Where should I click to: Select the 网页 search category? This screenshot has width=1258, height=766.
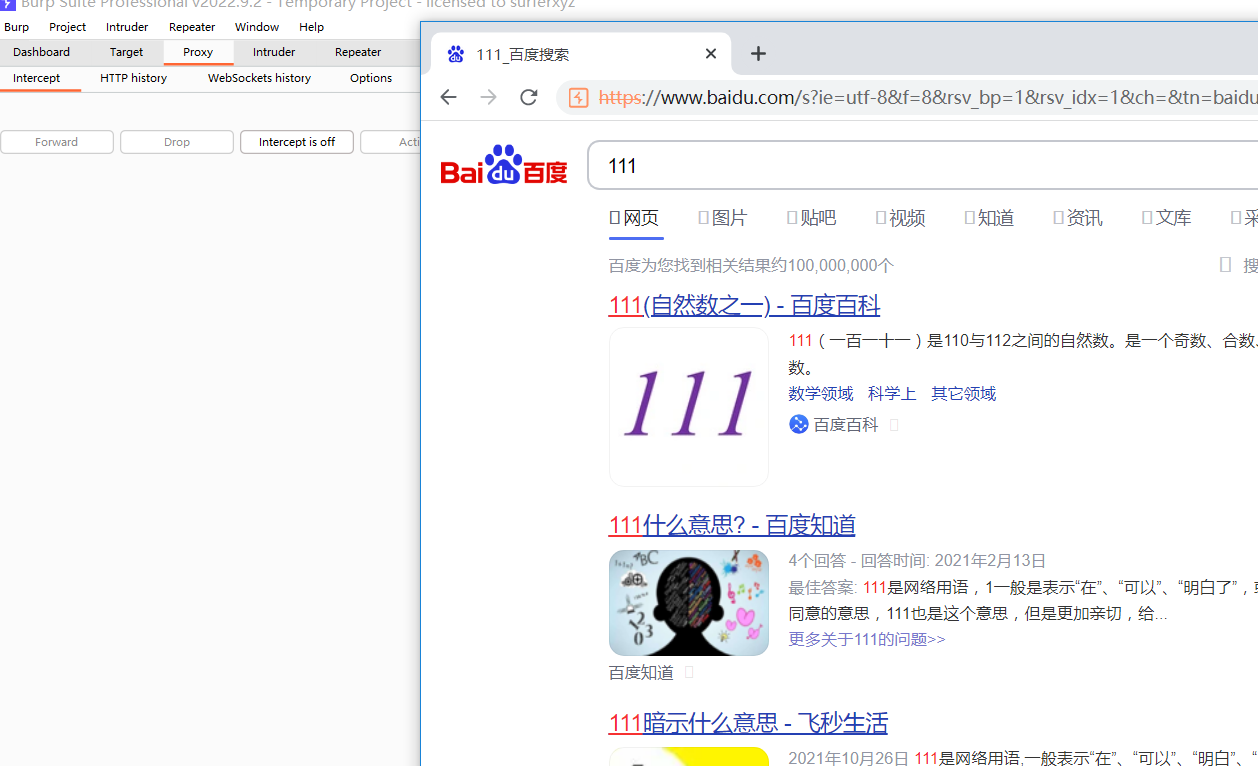point(635,218)
